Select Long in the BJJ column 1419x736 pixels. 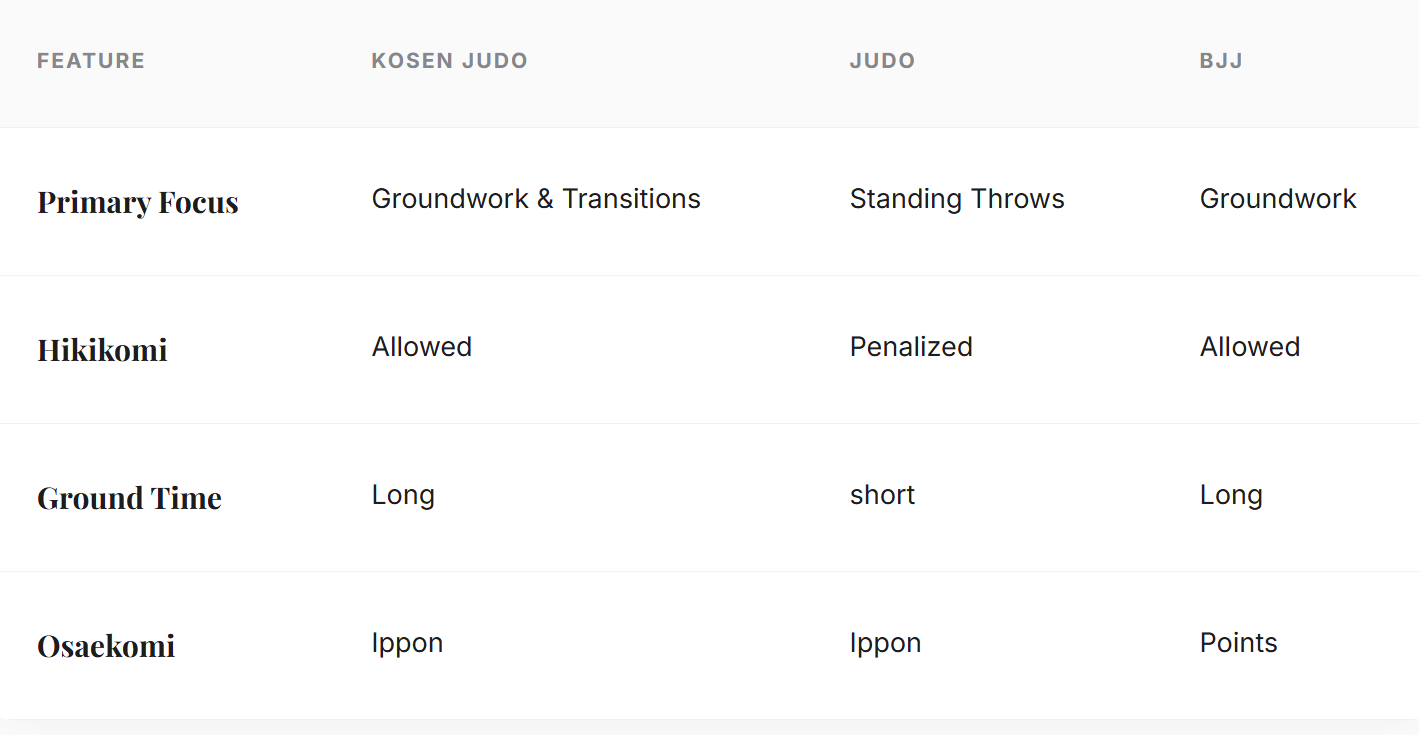pyautogui.click(x=1231, y=495)
